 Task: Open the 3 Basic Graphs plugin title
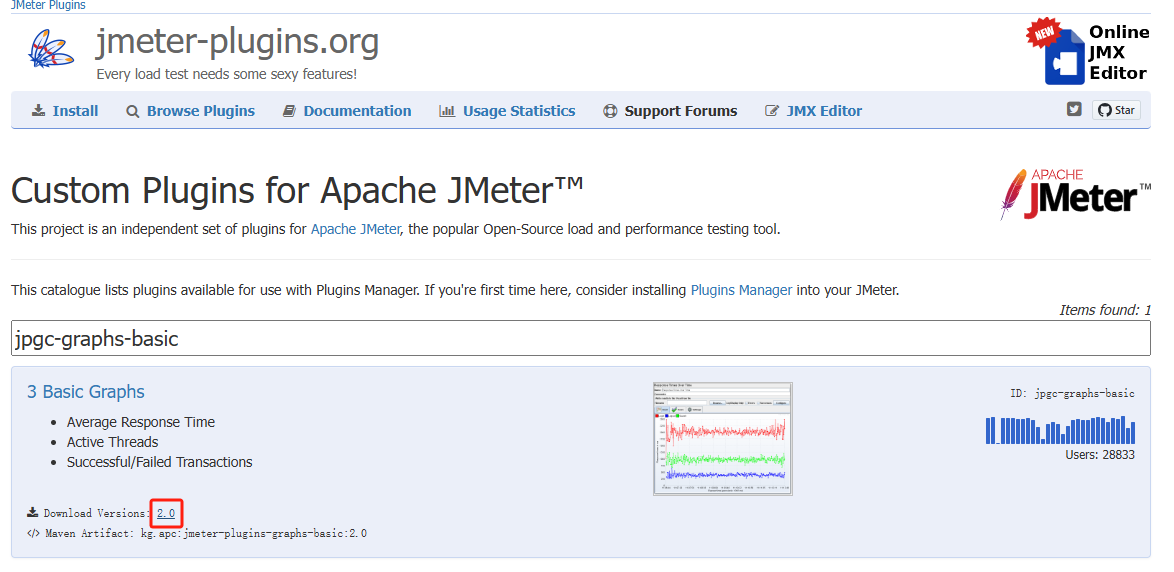click(x=86, y=392)
